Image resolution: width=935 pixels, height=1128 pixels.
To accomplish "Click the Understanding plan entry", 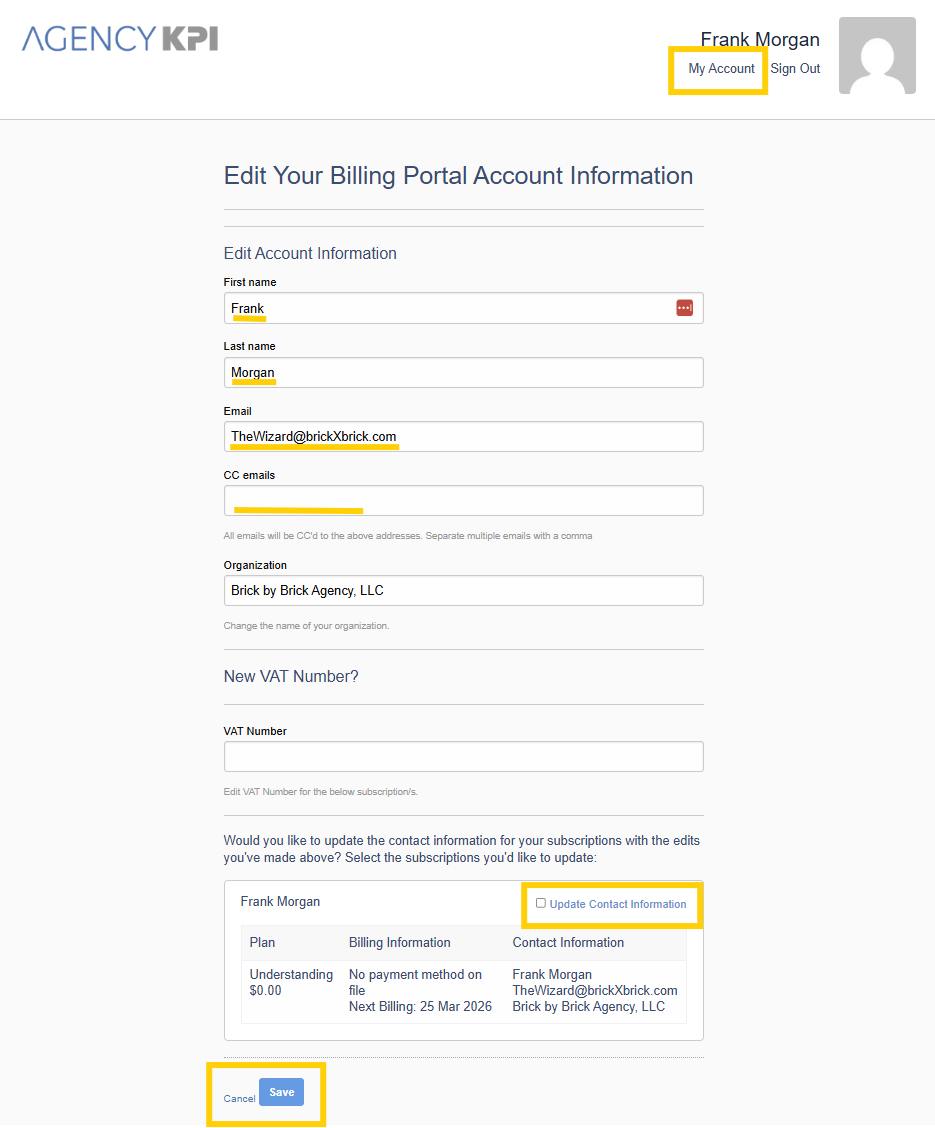I will tap(291, 974).
